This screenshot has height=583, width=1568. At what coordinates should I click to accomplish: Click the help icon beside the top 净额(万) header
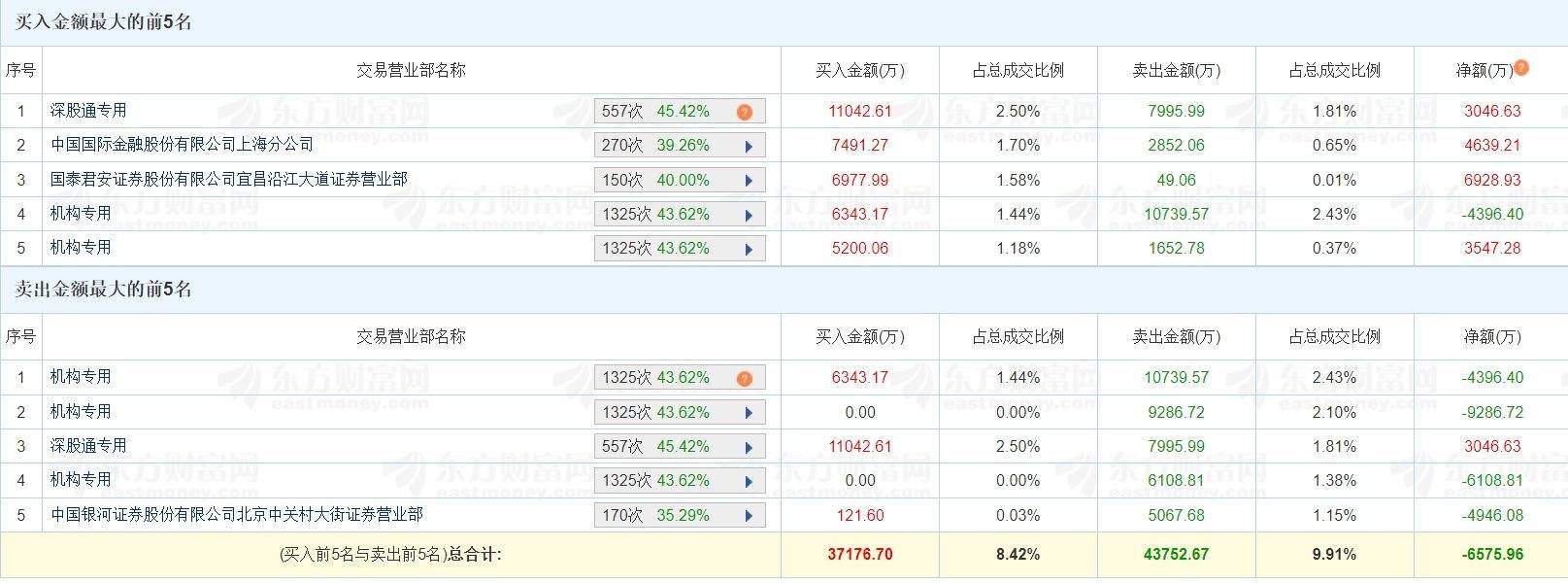coord(1521,68)
